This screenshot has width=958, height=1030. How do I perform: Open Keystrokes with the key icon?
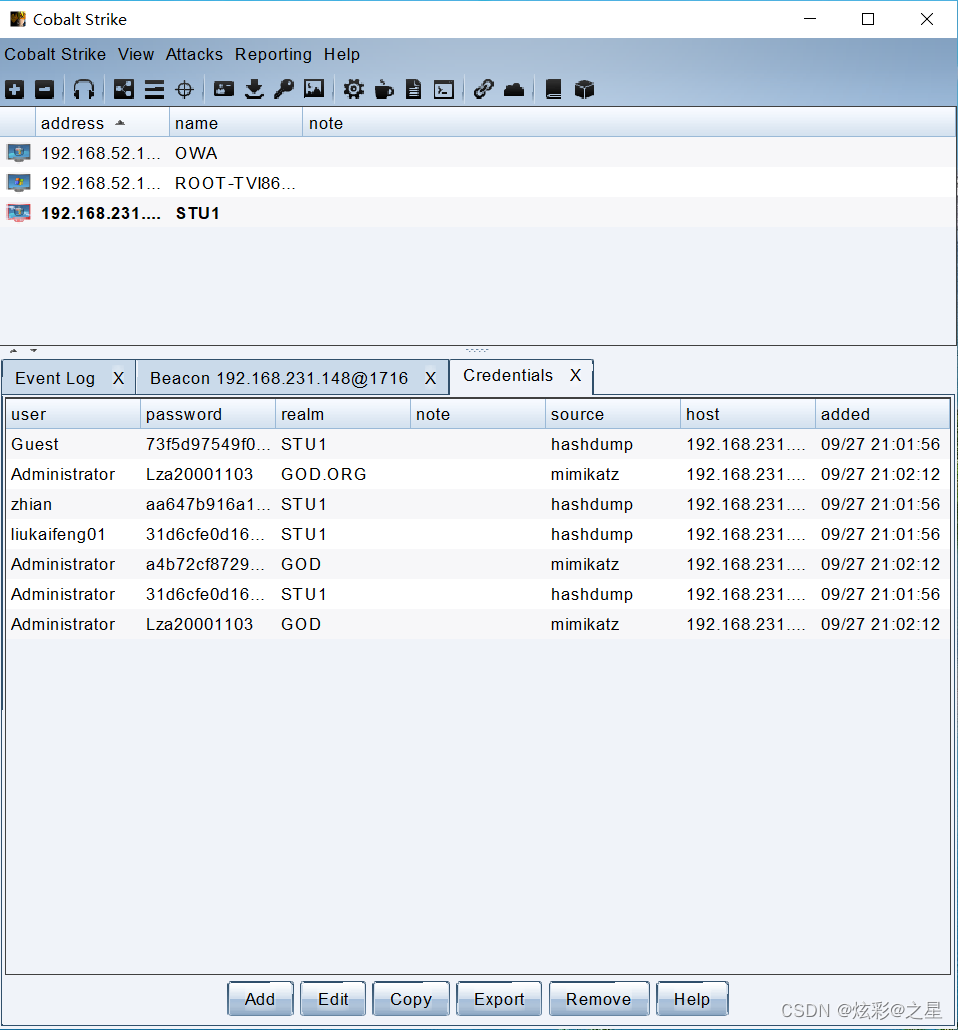pos(284,89)
